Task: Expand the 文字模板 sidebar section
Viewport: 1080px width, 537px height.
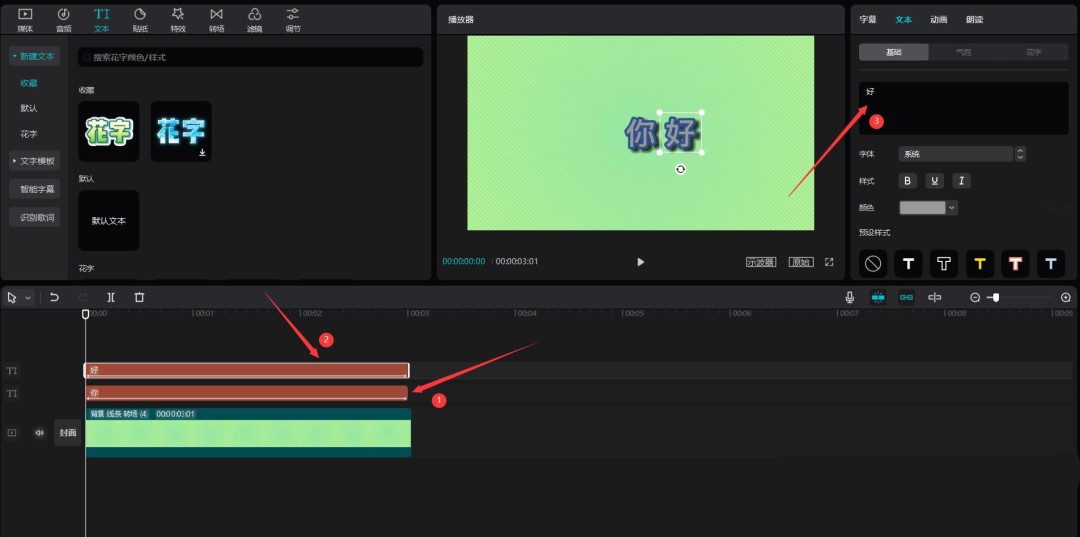Action: click(x=34, y=161)
